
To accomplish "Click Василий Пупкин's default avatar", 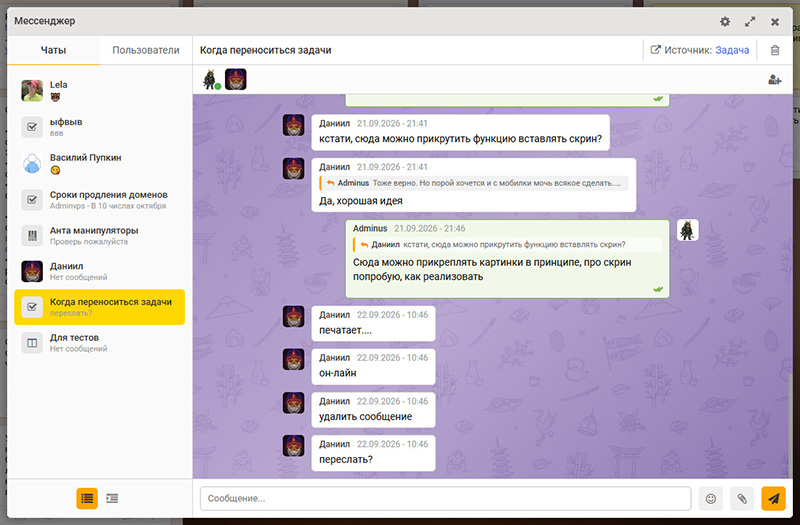I will click(x=32, y=163).
